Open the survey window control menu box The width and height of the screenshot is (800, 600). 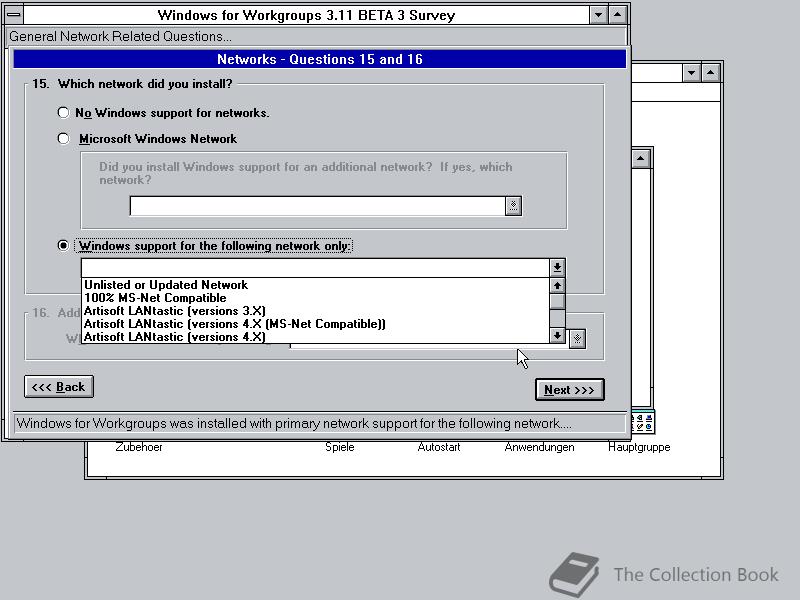click(14, 15)
